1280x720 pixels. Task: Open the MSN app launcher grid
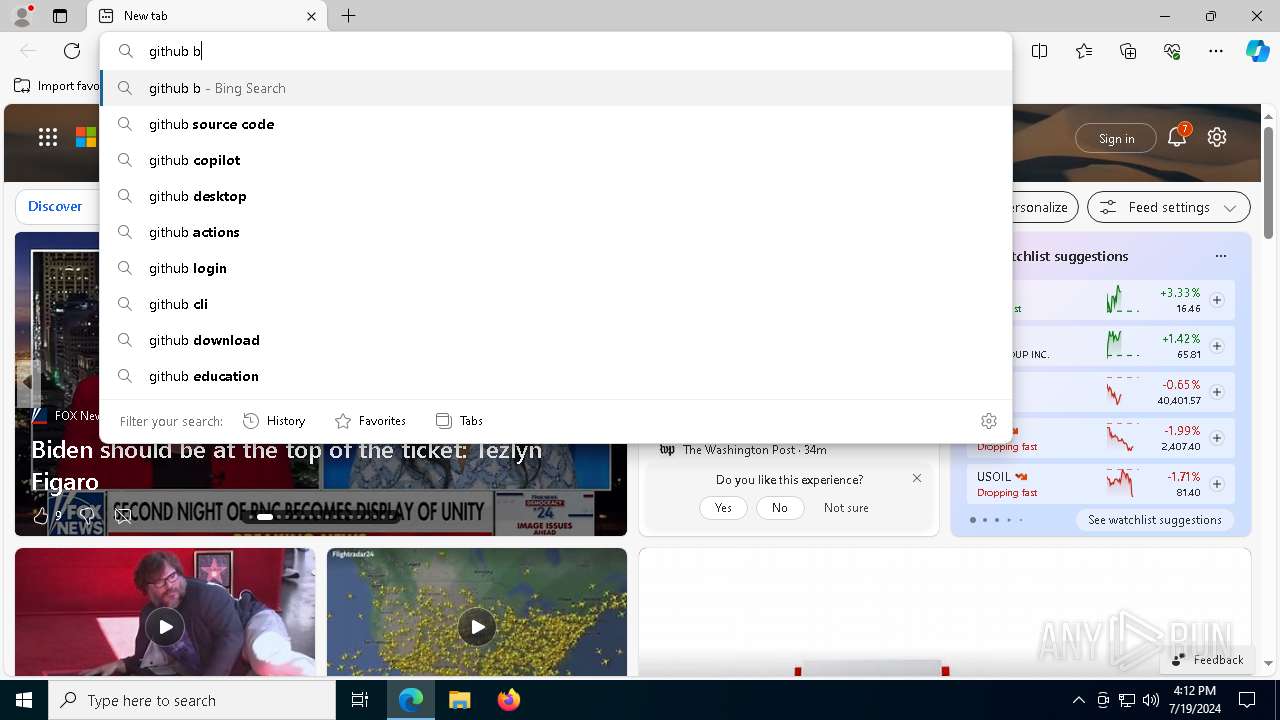[48, 138]
